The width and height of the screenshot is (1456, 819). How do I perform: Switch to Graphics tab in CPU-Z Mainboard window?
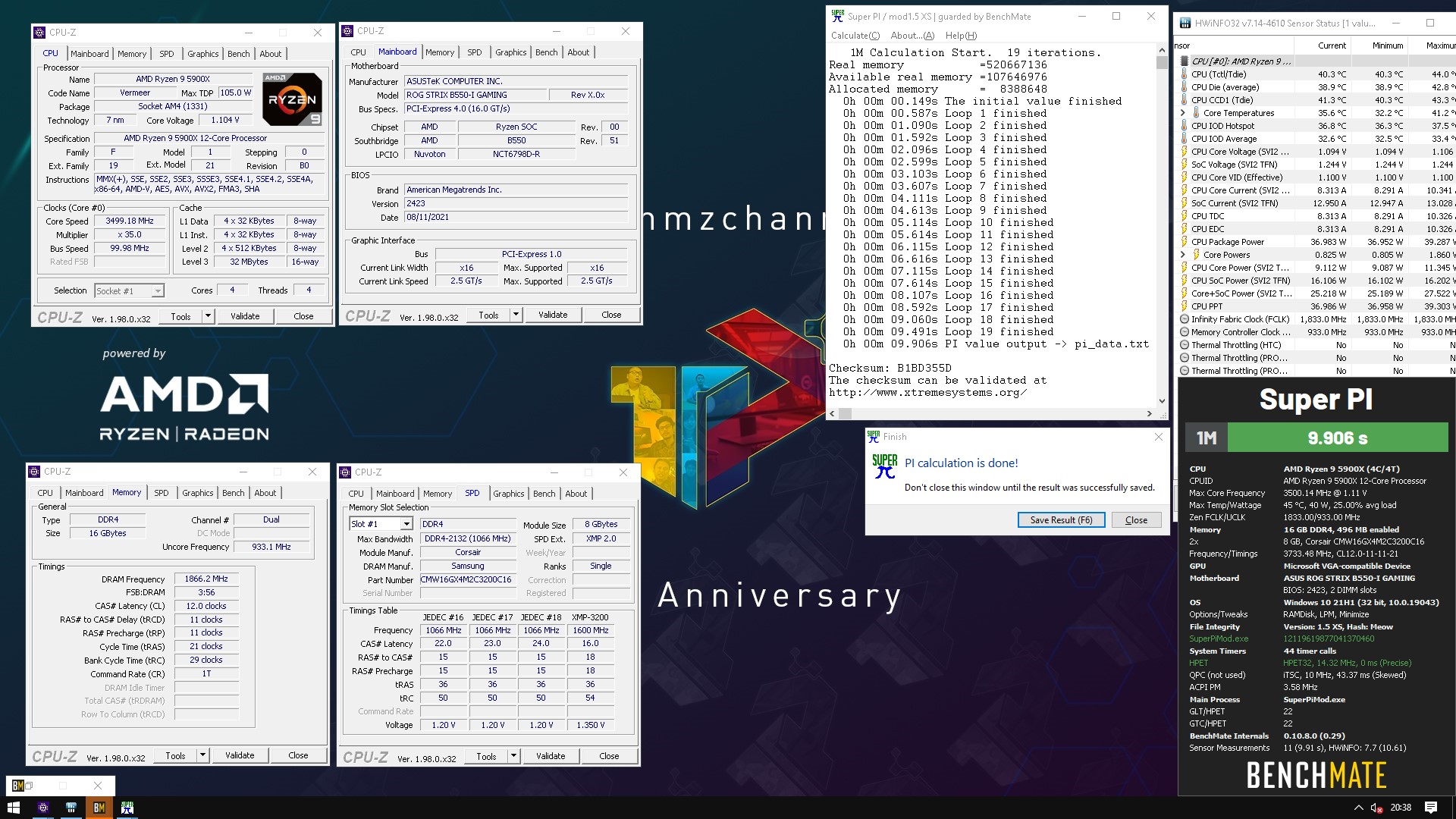pyautogui.click(x=510, y=52)
